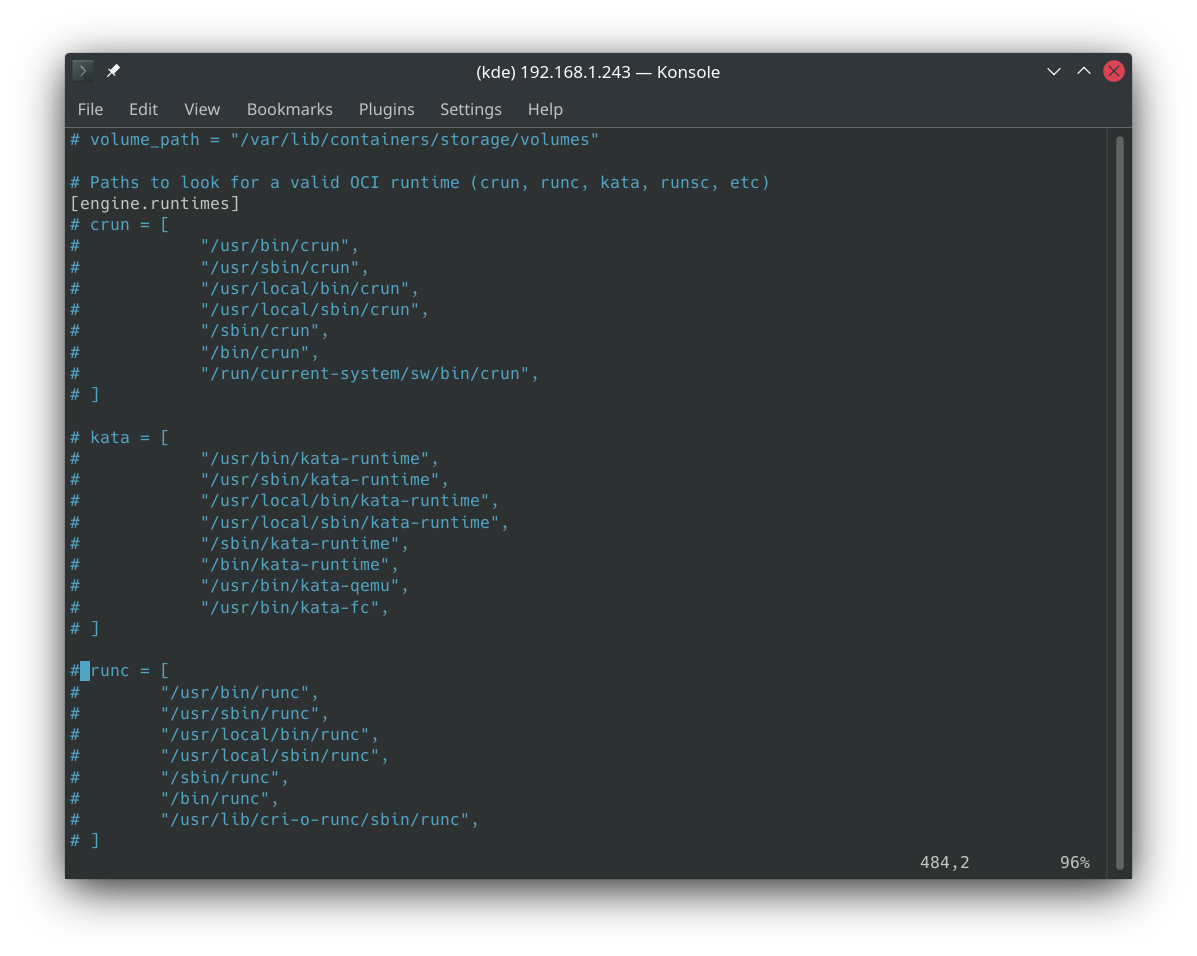
Task: Maximize the Konsole window
Action: pyautogui.click(x=1083, y=71)
